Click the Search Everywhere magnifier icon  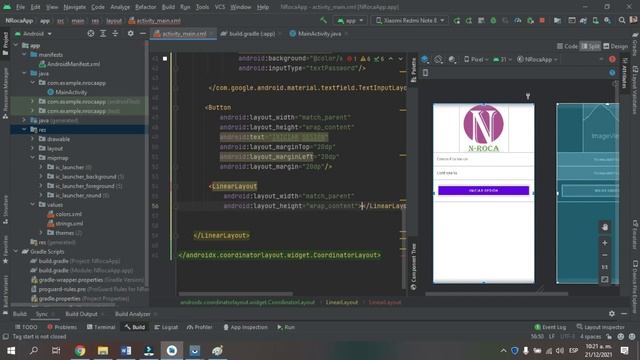coord(622,20)
